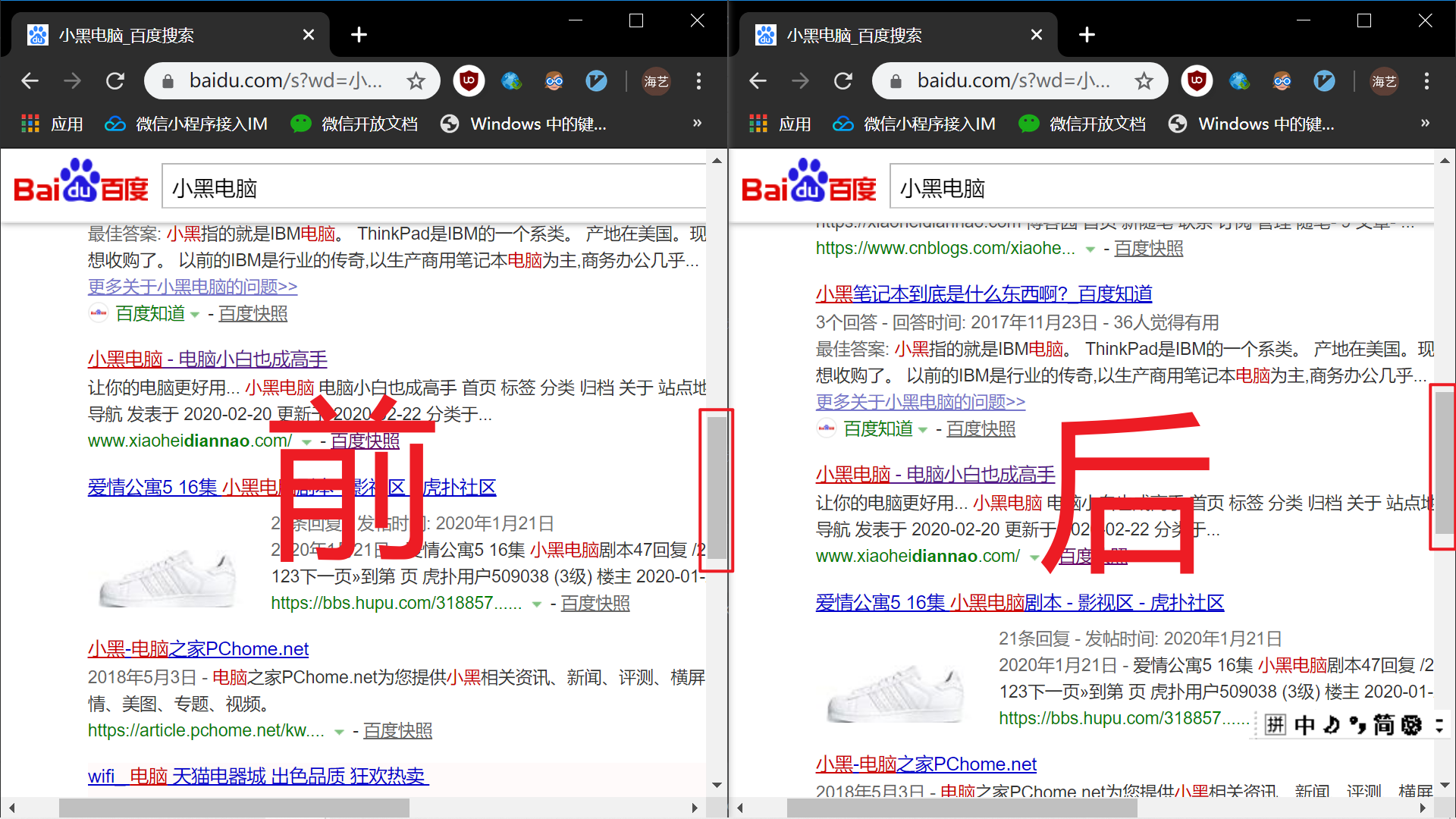Click the blue V extension icon
The height and width of the screenshot is (819, 1456).
tap(597, 81)
